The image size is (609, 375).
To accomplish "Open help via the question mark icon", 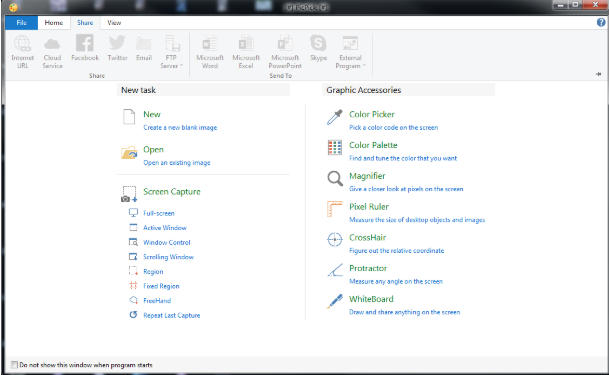I will point(601,23).
